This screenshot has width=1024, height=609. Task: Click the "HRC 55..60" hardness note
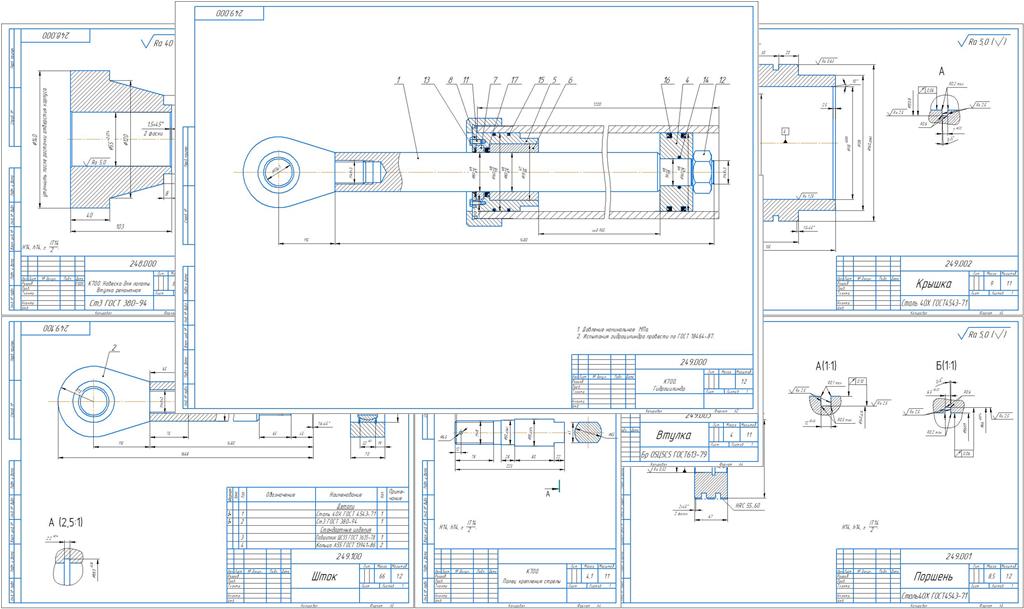pyautogui.click(x=748, y=505)
